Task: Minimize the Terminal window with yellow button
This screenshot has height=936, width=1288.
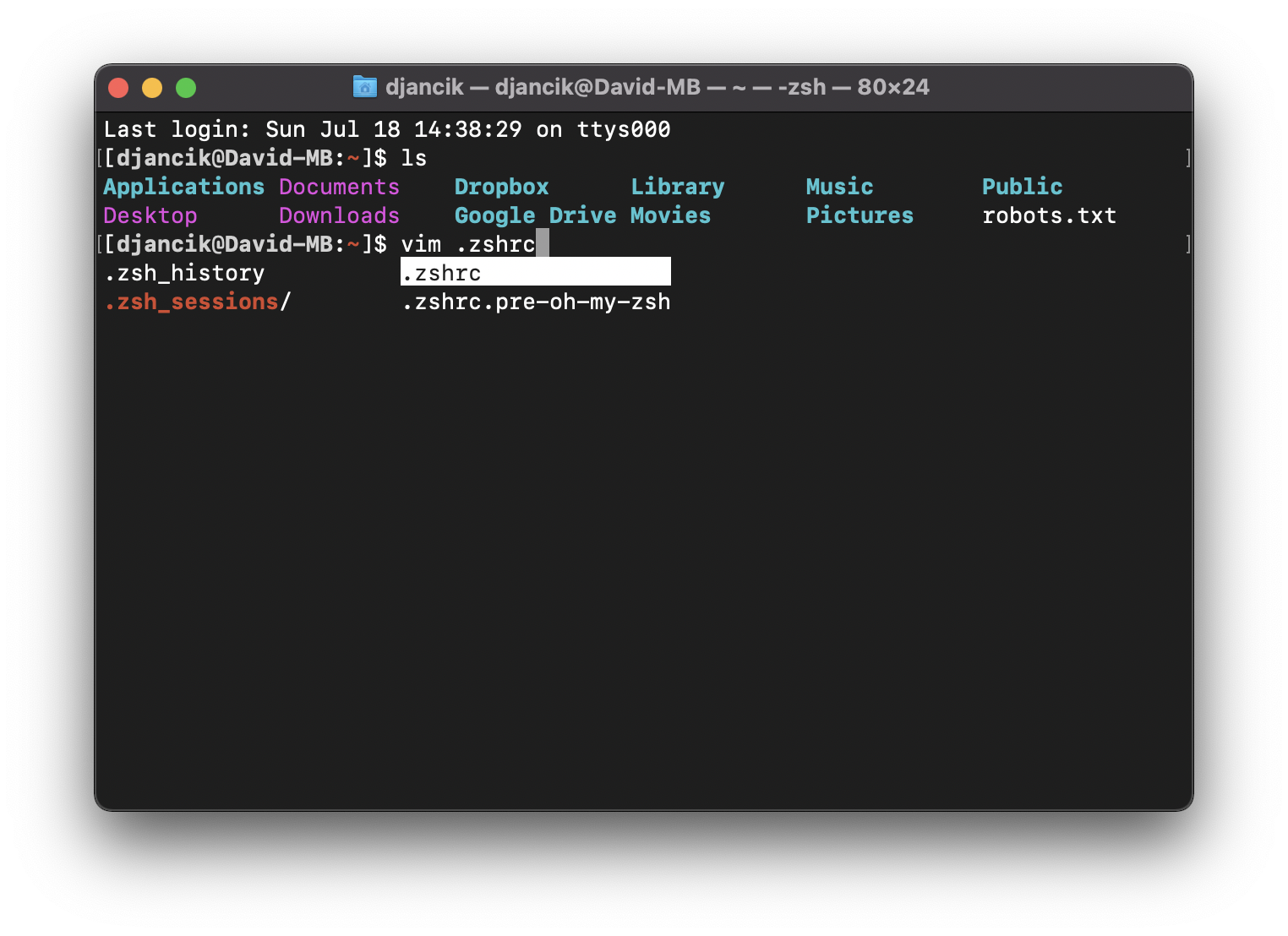Action: (x=152, y=88)
